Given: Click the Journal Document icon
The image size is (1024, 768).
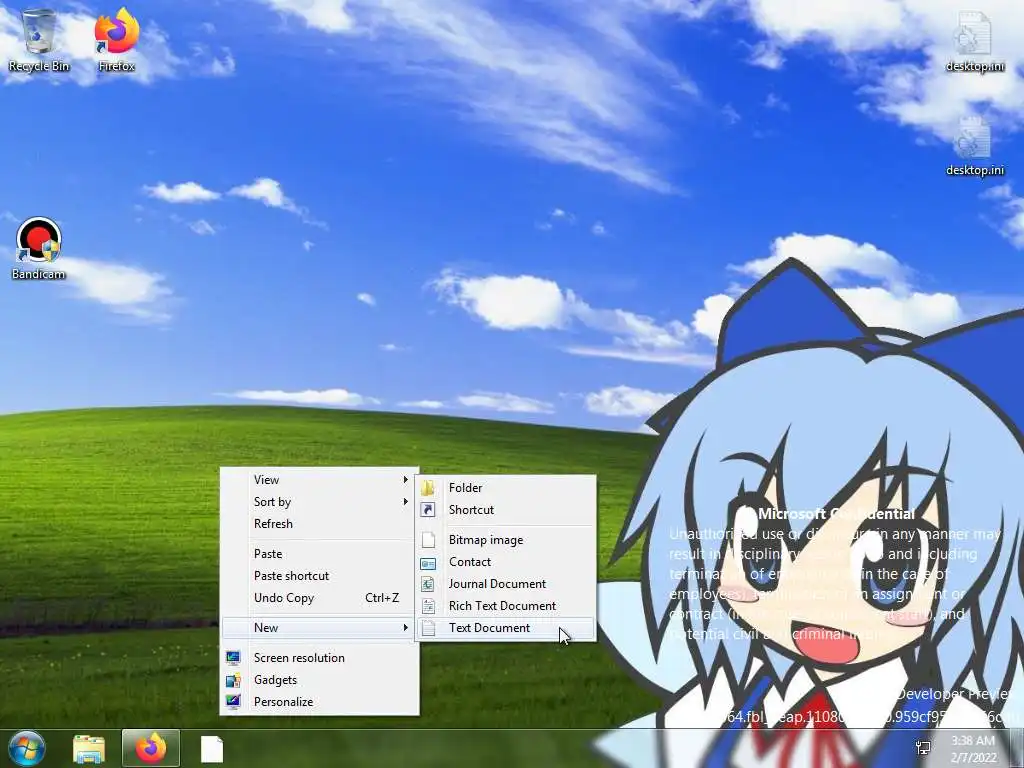Looking at the screenshot, I should pyautogui.click(x=428, y=584).
